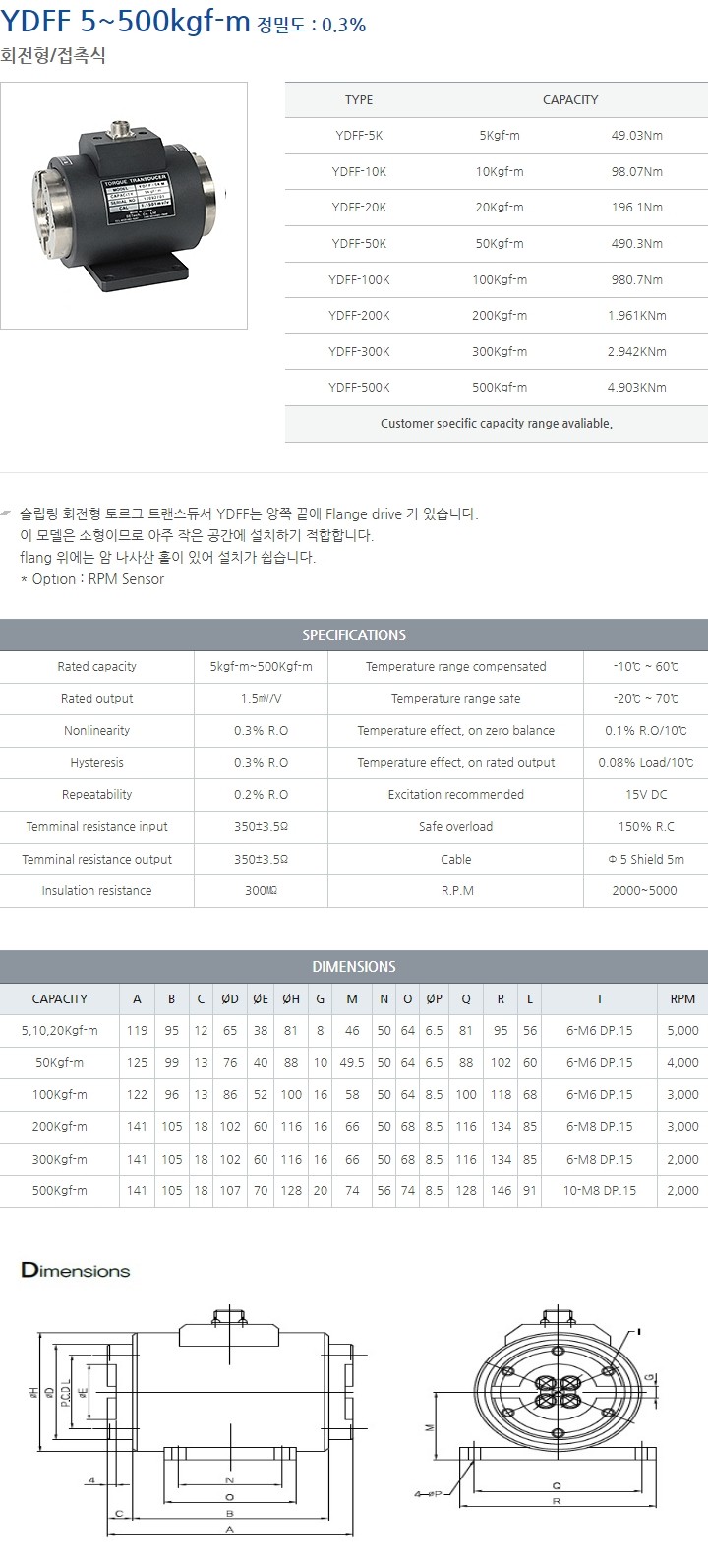Viewport: 708px width, 1568px height.
Task: Click the torque transducer product photo
Action: 124,205
